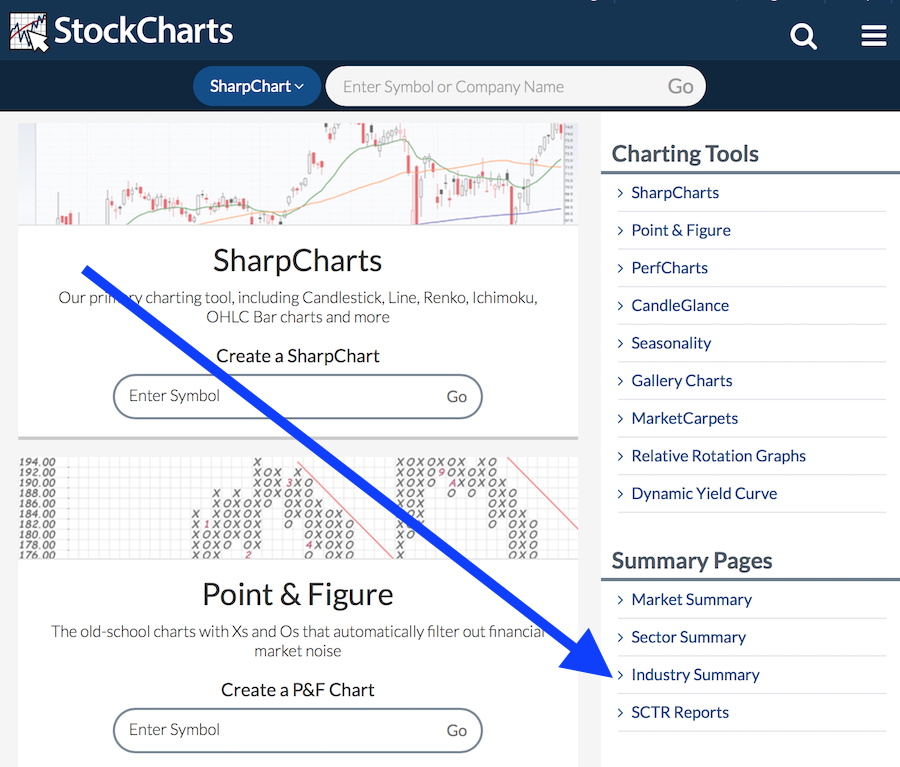Expand the SharpChart type dropdown
This screenshot has width=900, height=767.
pos(257,87)
